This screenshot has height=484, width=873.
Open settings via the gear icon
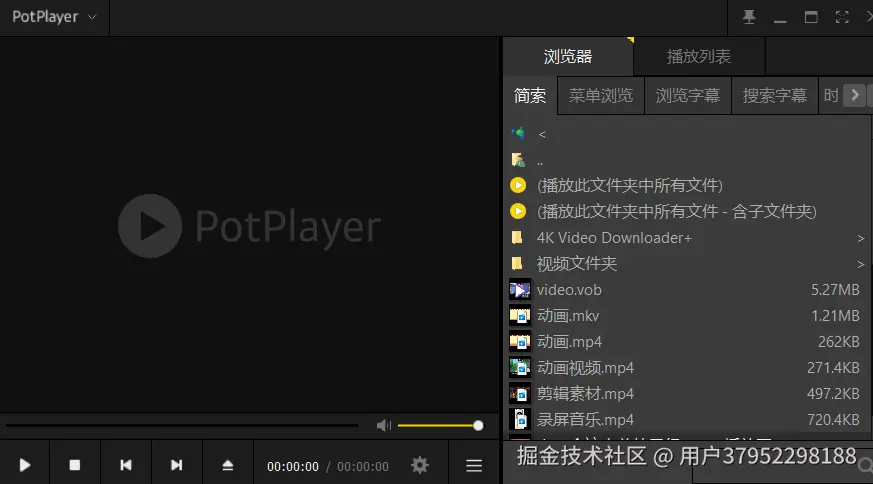point(419,465)
